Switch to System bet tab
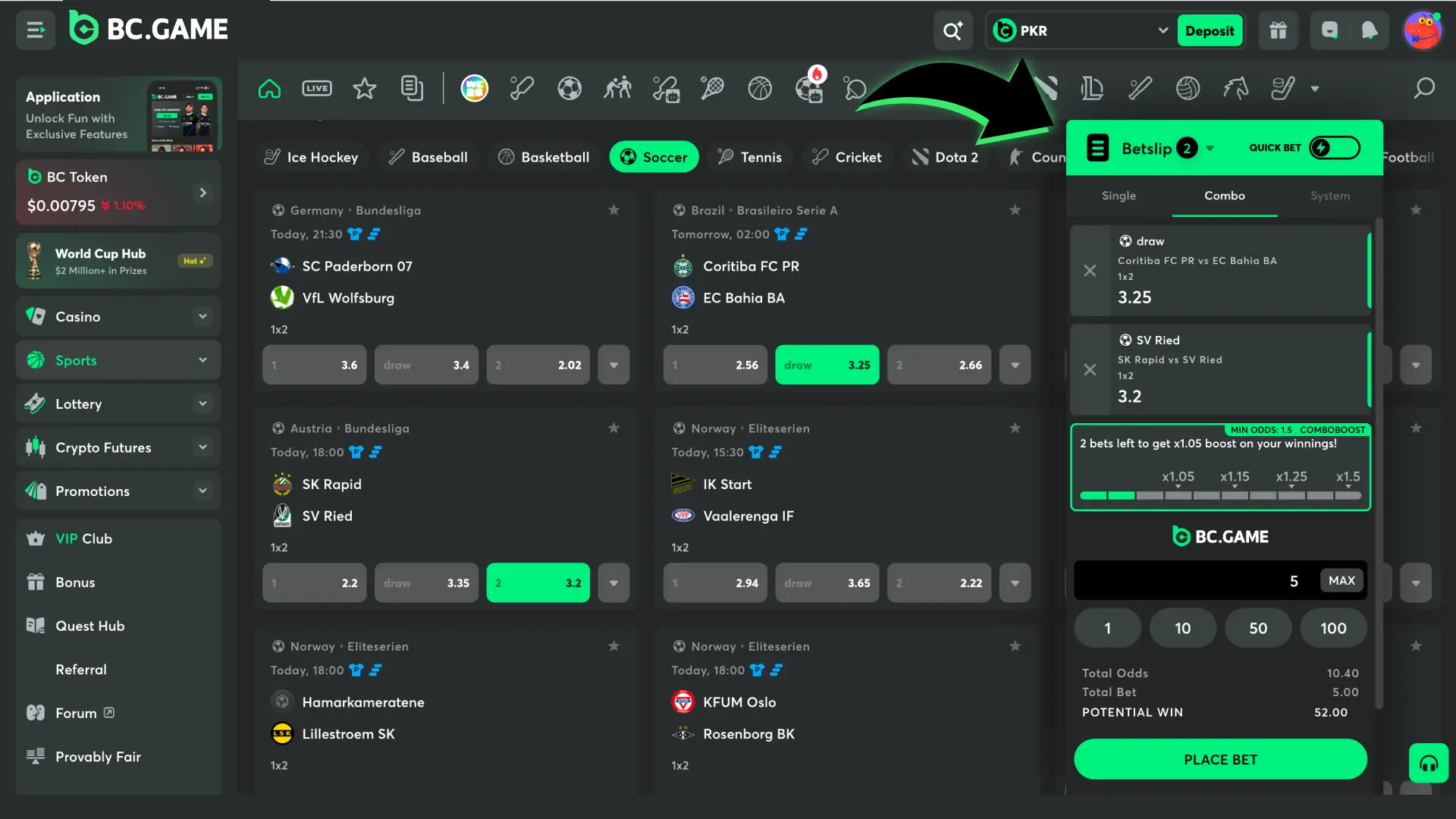The image size is (1456, 819). click(1330, 196)
